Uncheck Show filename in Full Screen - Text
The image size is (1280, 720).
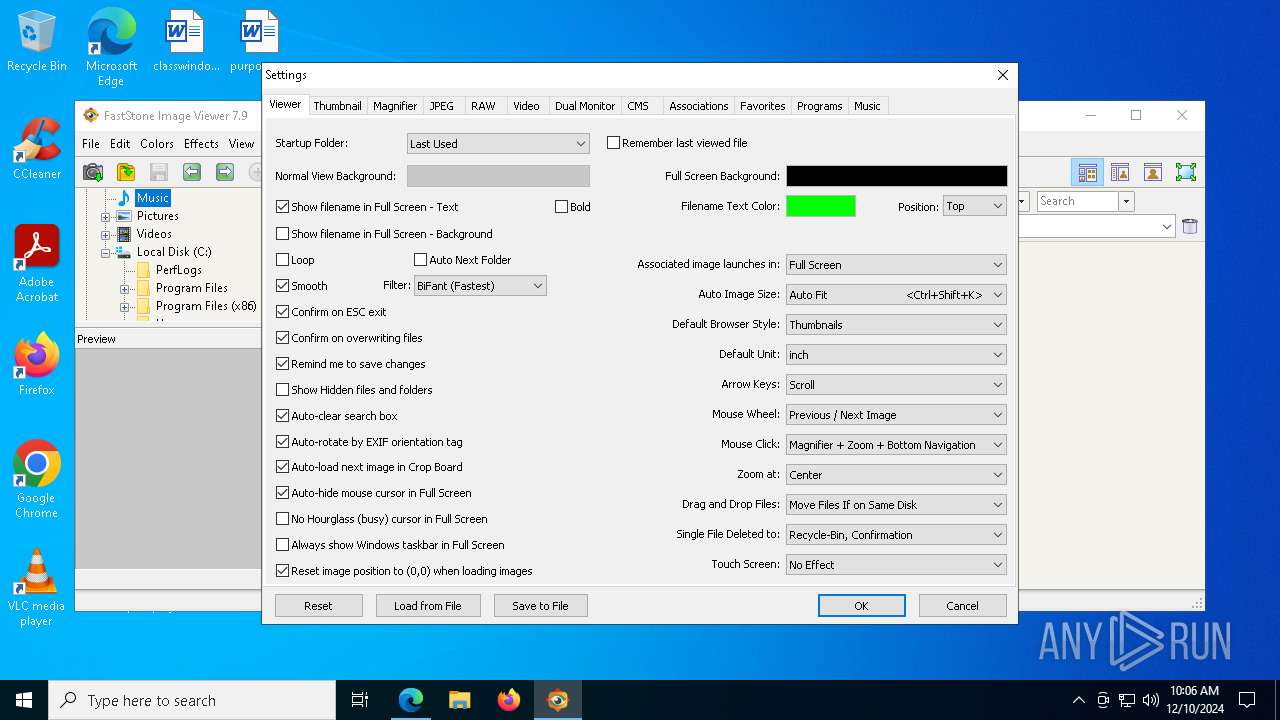coord(283,207)
